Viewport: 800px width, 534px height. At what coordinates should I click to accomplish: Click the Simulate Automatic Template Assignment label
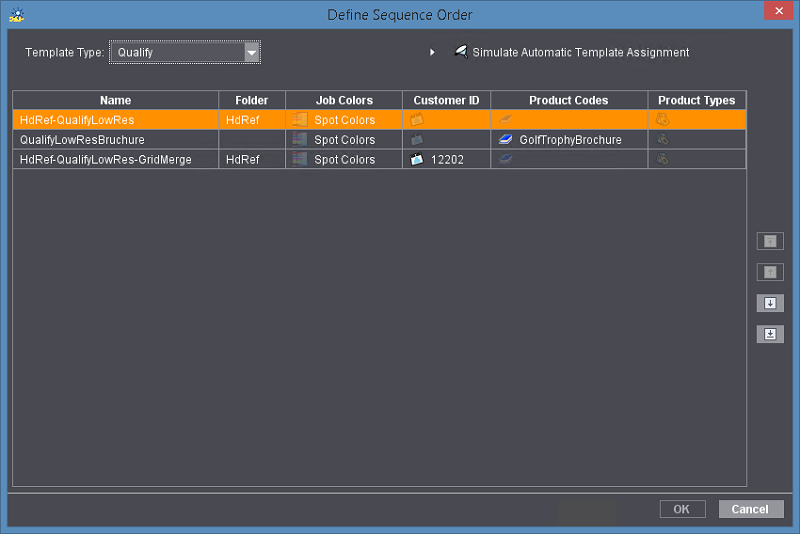click(x=580, y=52)
